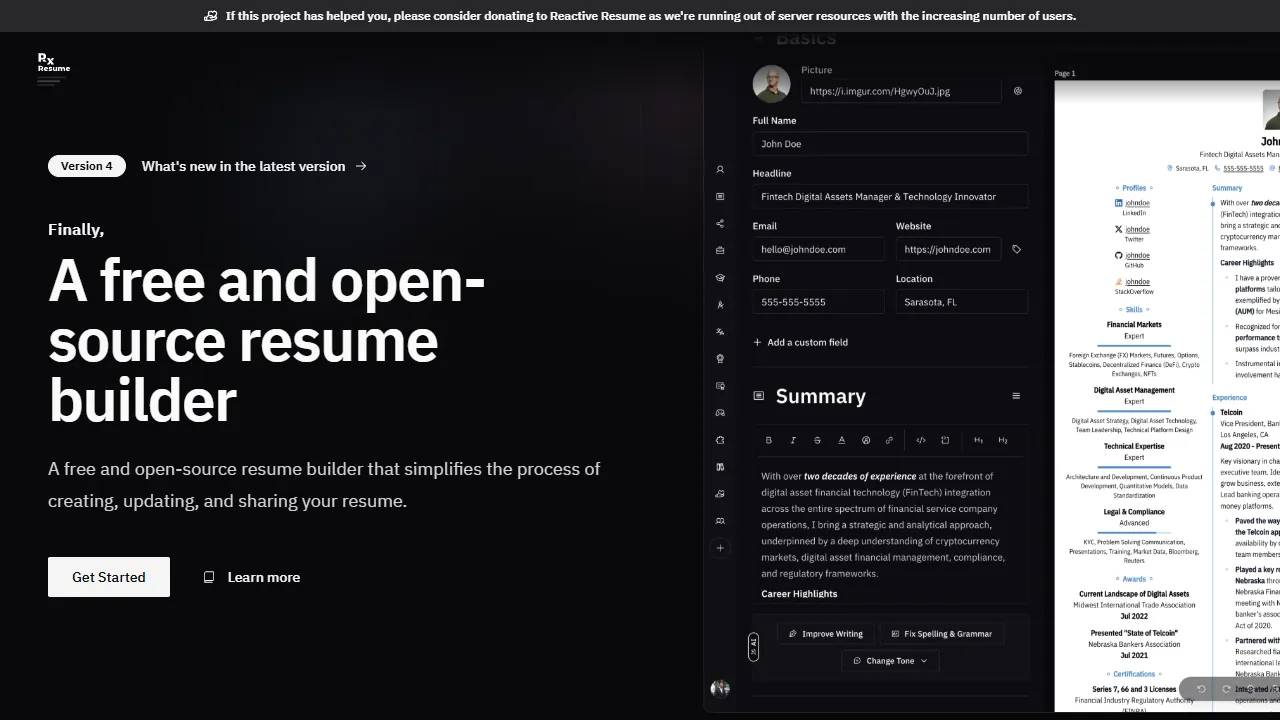This screenshot has height=720, width=1280.
Task: Click the Skills running-person icon in sidebar
Action: (720, 305)
